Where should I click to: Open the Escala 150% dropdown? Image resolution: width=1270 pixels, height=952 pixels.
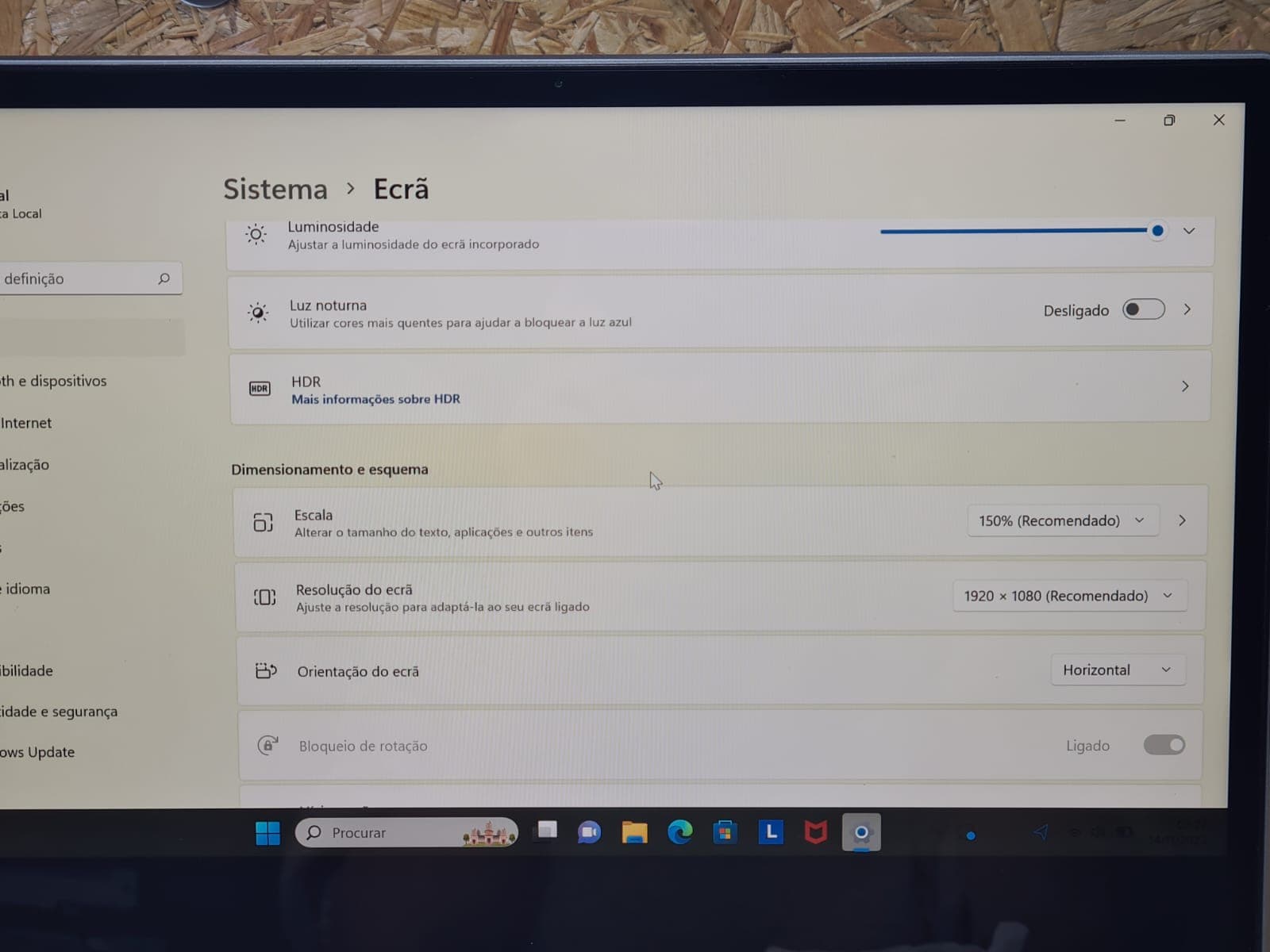point(1062,521)
